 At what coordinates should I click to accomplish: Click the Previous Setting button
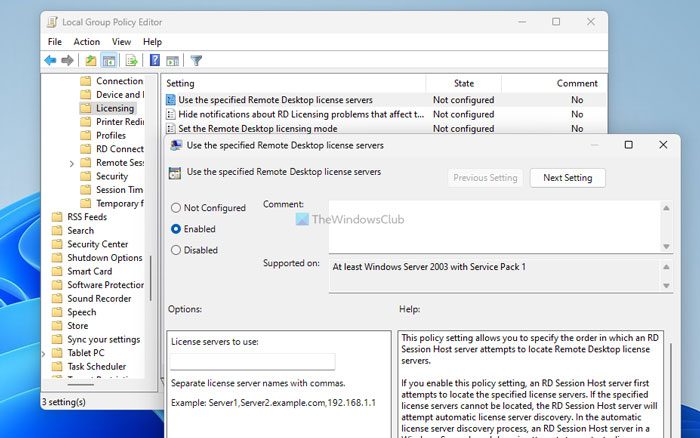485,178
